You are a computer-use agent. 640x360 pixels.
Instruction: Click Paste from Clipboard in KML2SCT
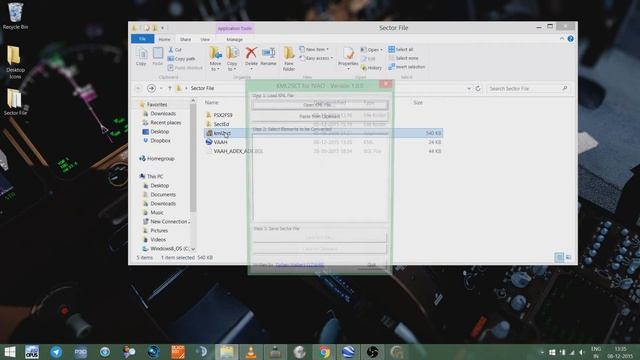coord(320,116)
